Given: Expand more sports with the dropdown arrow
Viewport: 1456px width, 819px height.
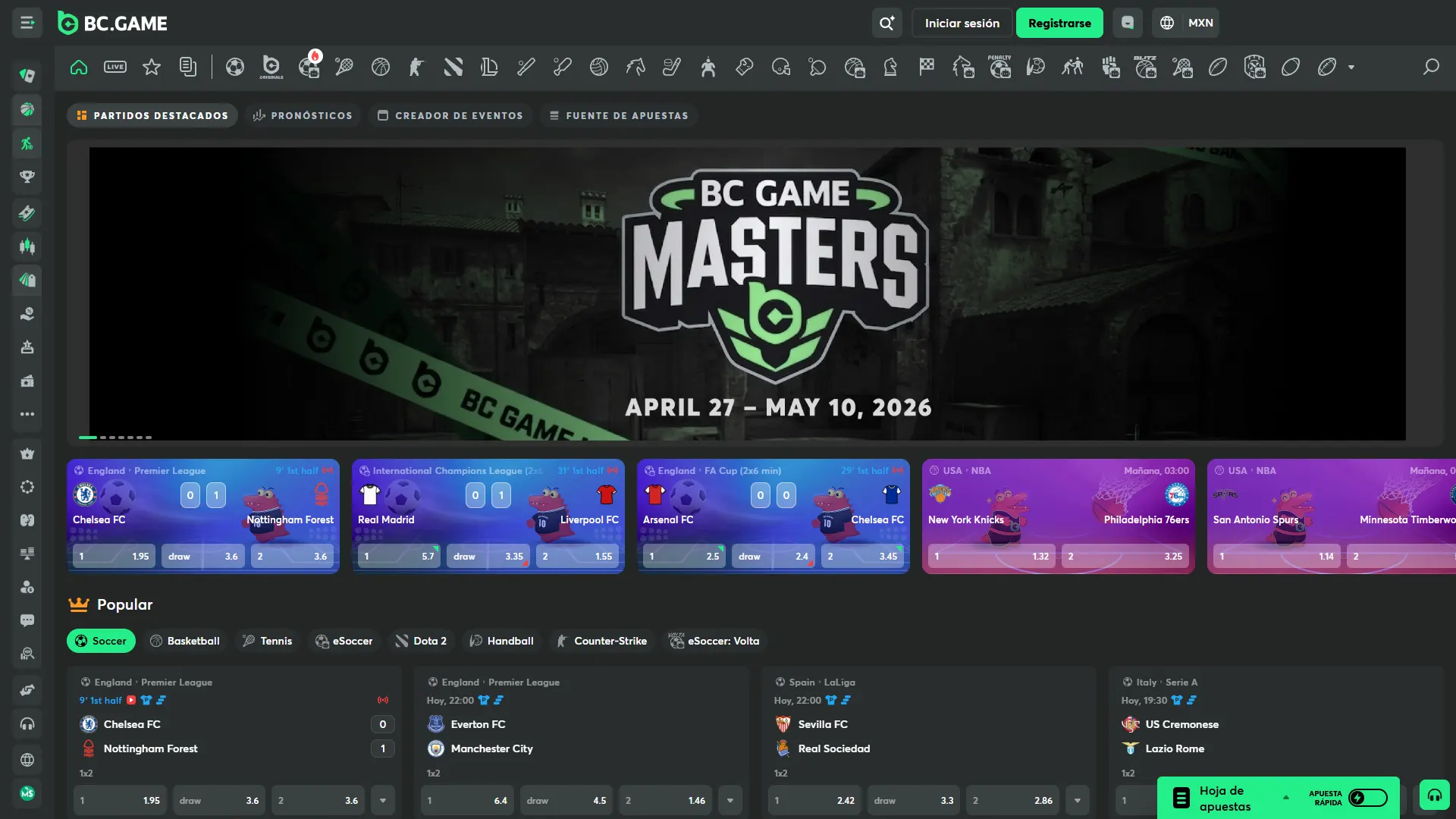Looking at the screenshot, I should point(1351,67).
